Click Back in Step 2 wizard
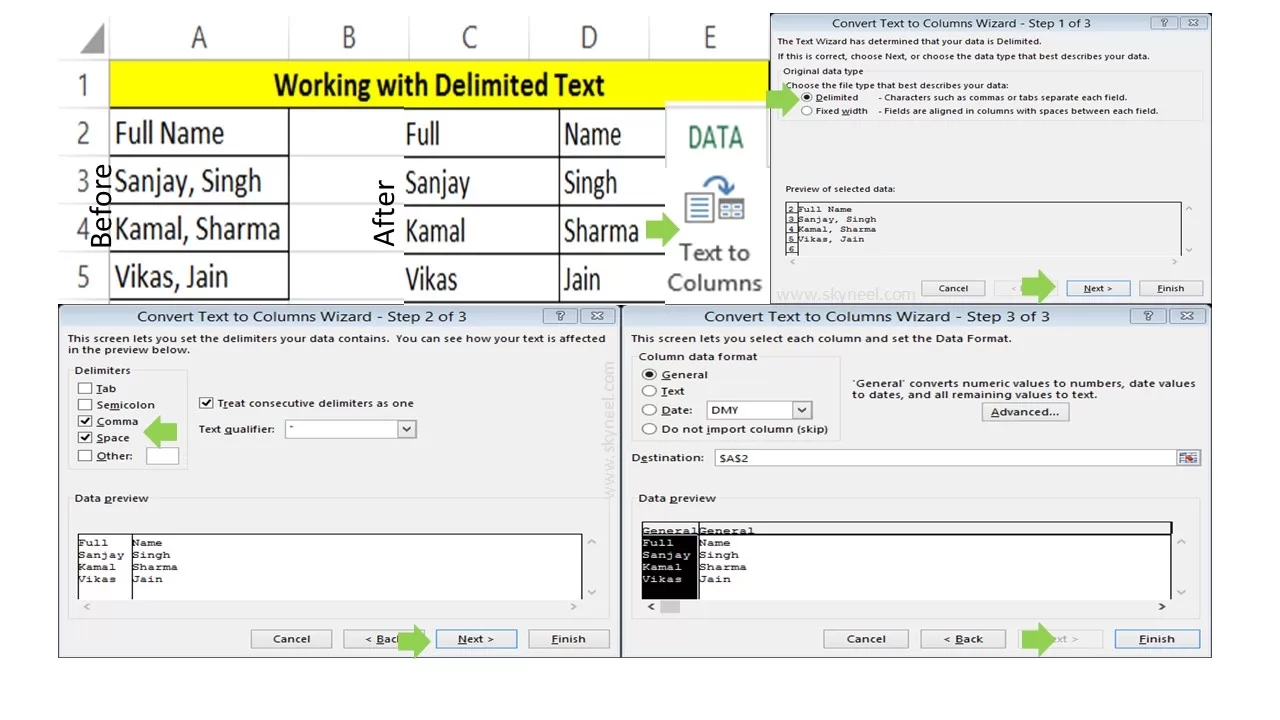Viewport: 1280px width, 720px height. click(385, 639)
